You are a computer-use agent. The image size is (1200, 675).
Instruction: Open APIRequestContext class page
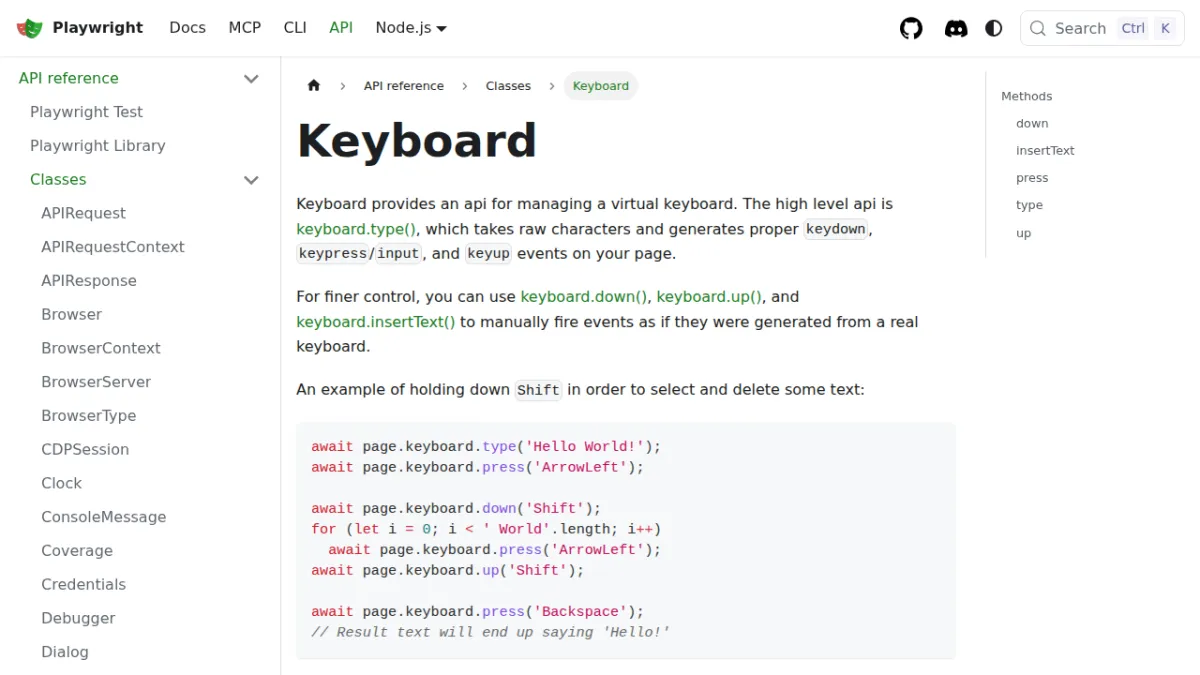113,247
